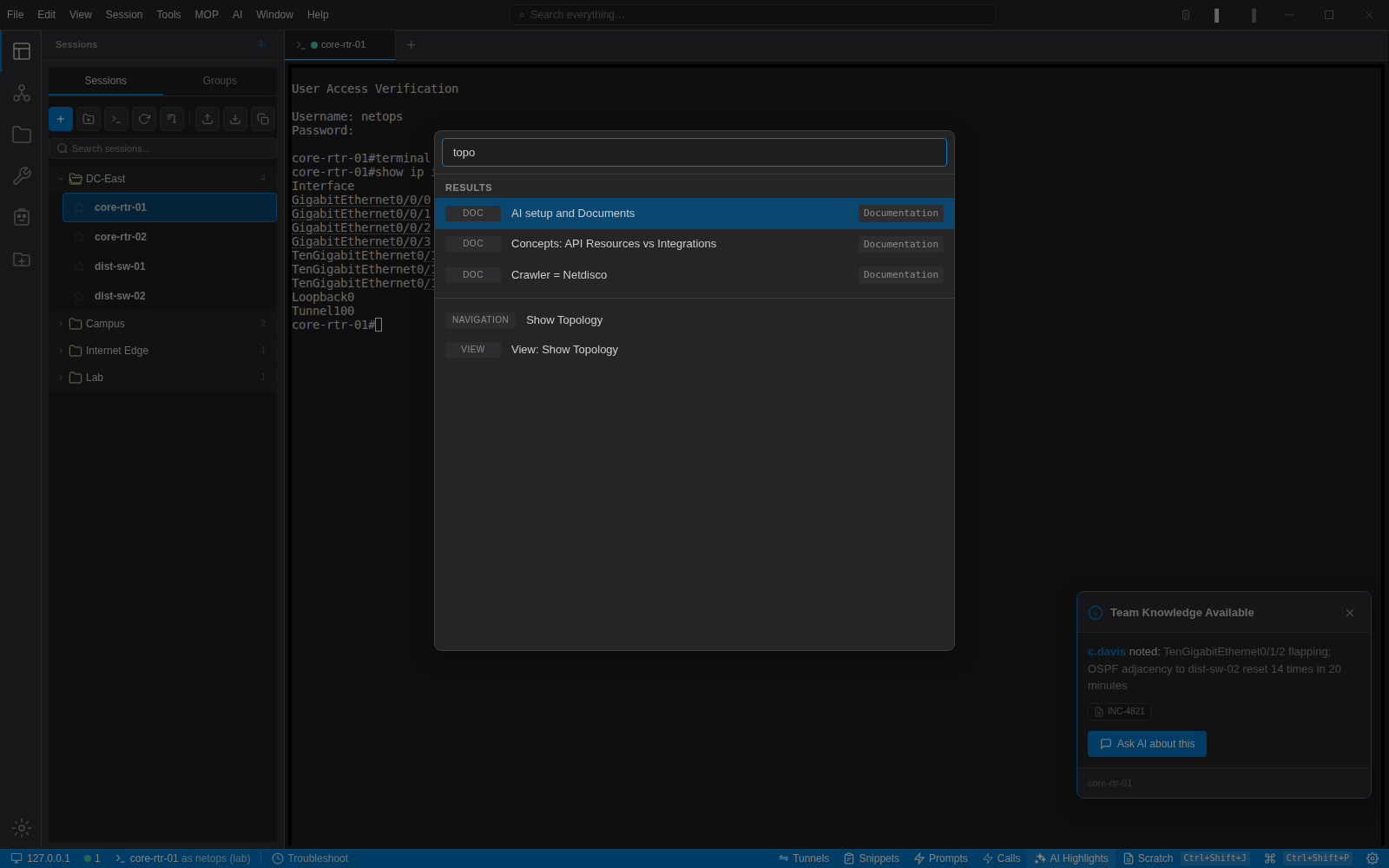The height and width of the screenshot is (868, 1389).
Task: Toggle favorite star for dist-sw-02
Action: pyautogui.click(x=79, y=296)
